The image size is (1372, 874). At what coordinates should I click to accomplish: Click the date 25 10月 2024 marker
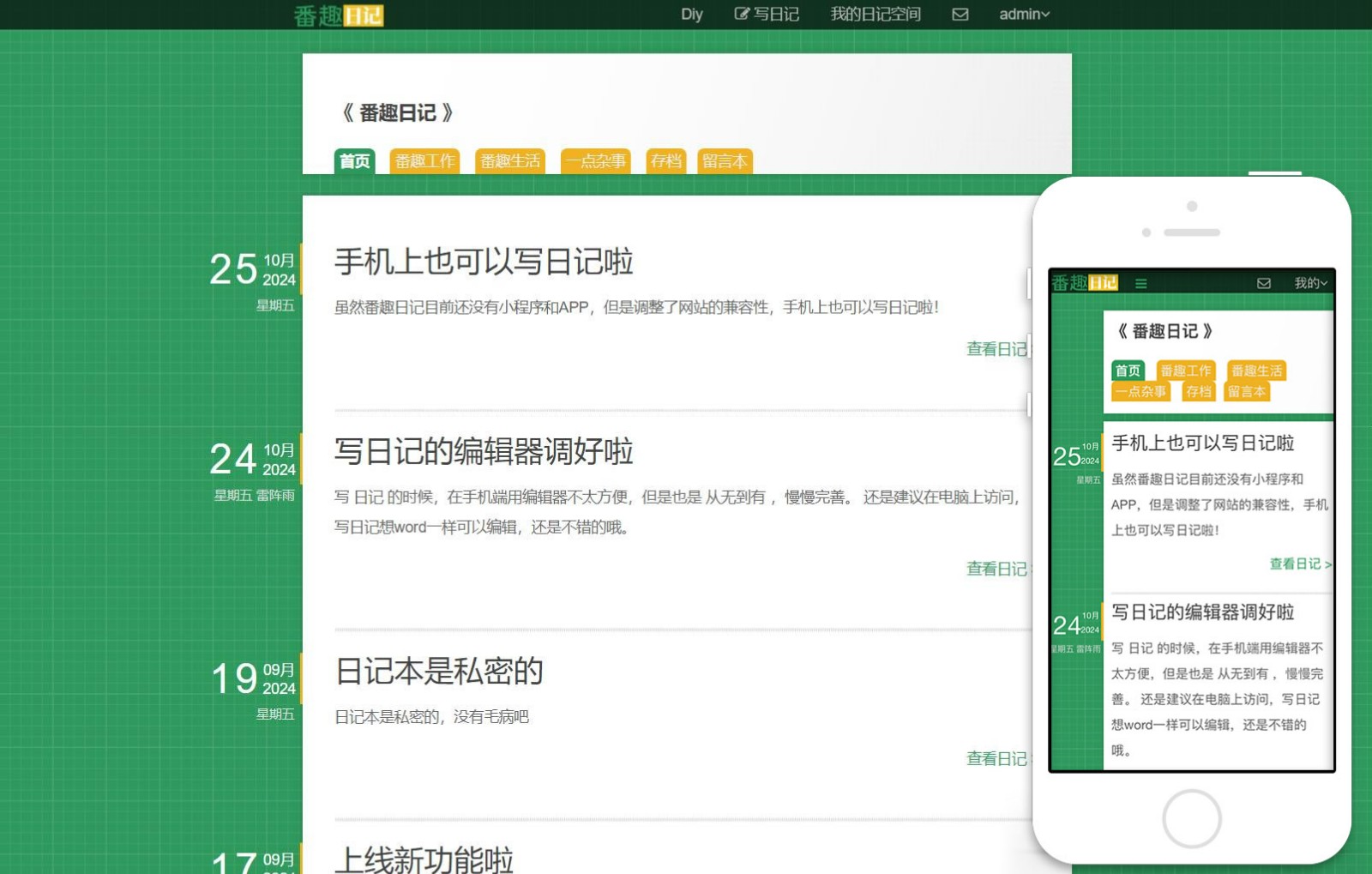tap(253, 269)
